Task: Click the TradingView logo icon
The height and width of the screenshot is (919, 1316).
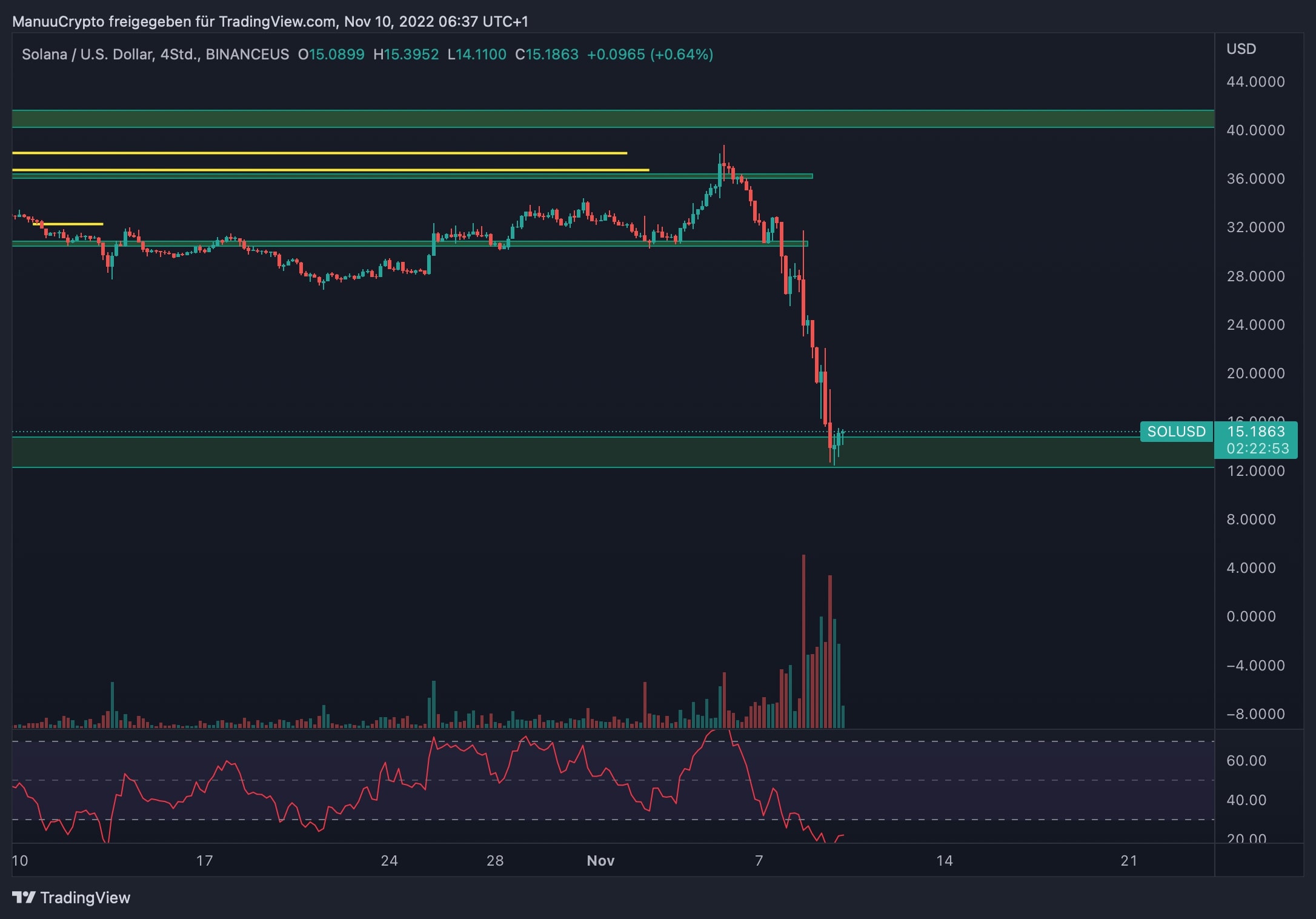Action: pyautogui.click(x=24, y=897)
